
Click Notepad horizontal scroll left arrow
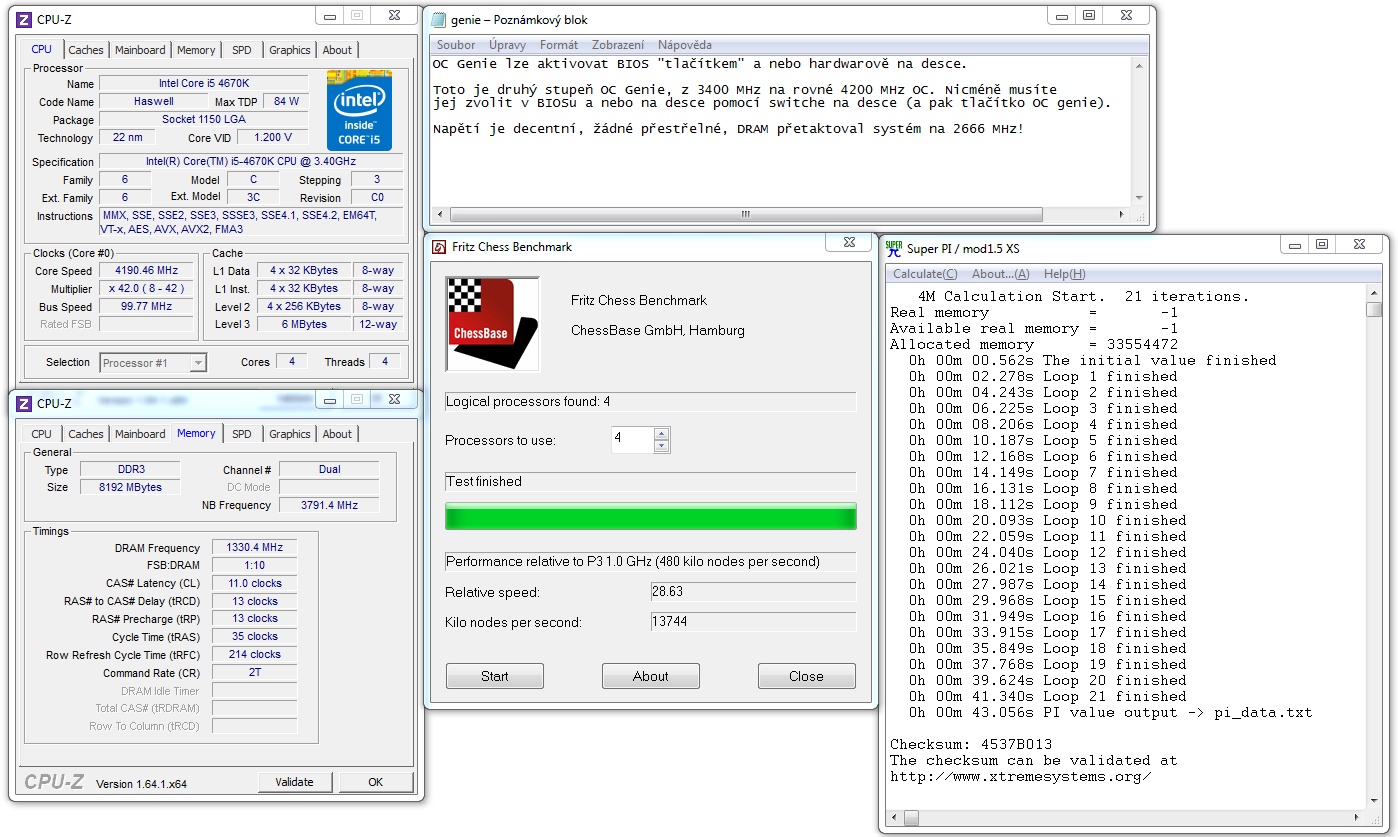coord(439,215)
